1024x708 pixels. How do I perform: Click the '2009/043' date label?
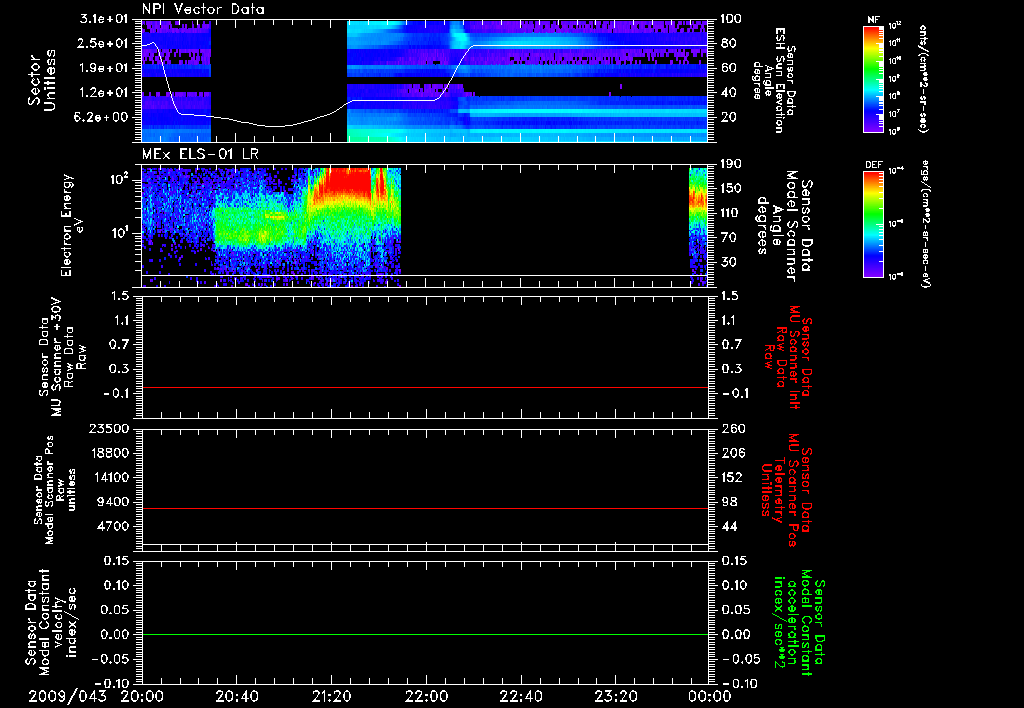coord(67,697)
